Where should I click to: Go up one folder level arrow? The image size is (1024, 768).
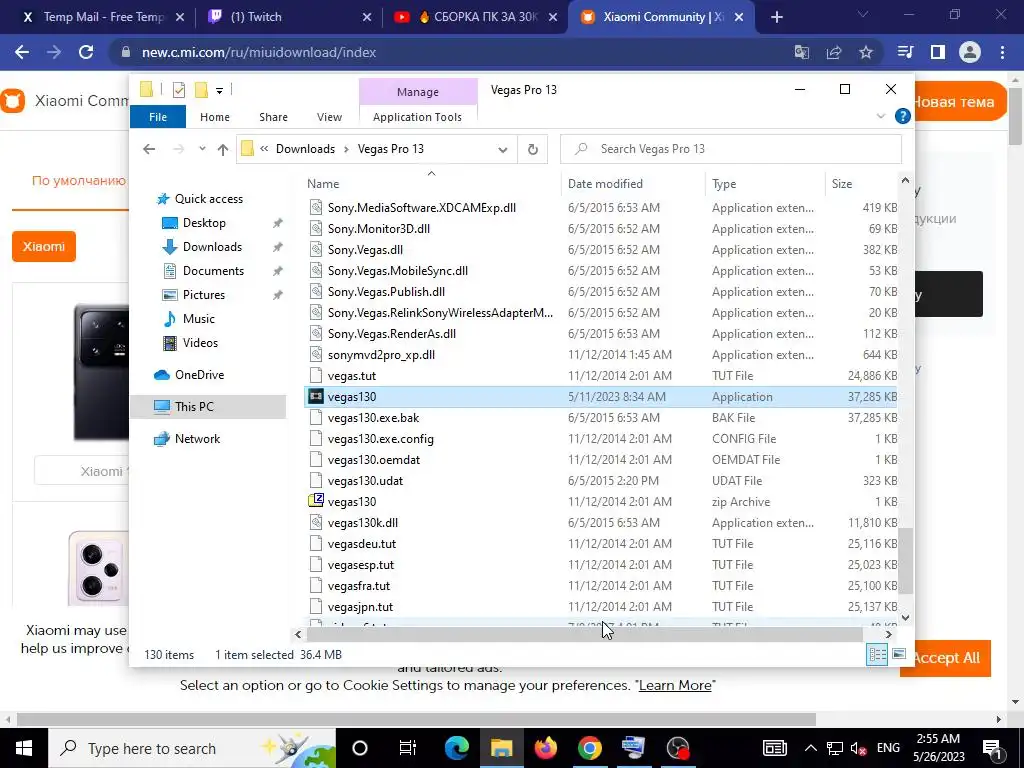[x=223, y=149]
